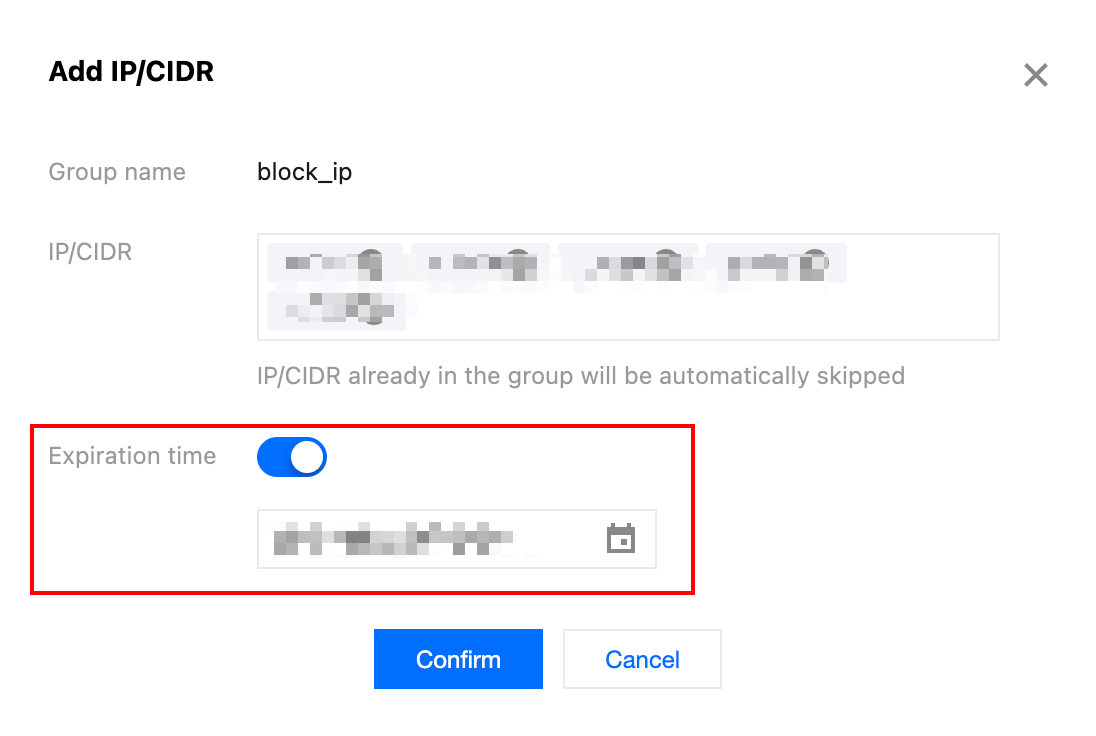The image size is (1096, 736).
Task: Select the second-row IP tag's text
Action: click(320, 309)
